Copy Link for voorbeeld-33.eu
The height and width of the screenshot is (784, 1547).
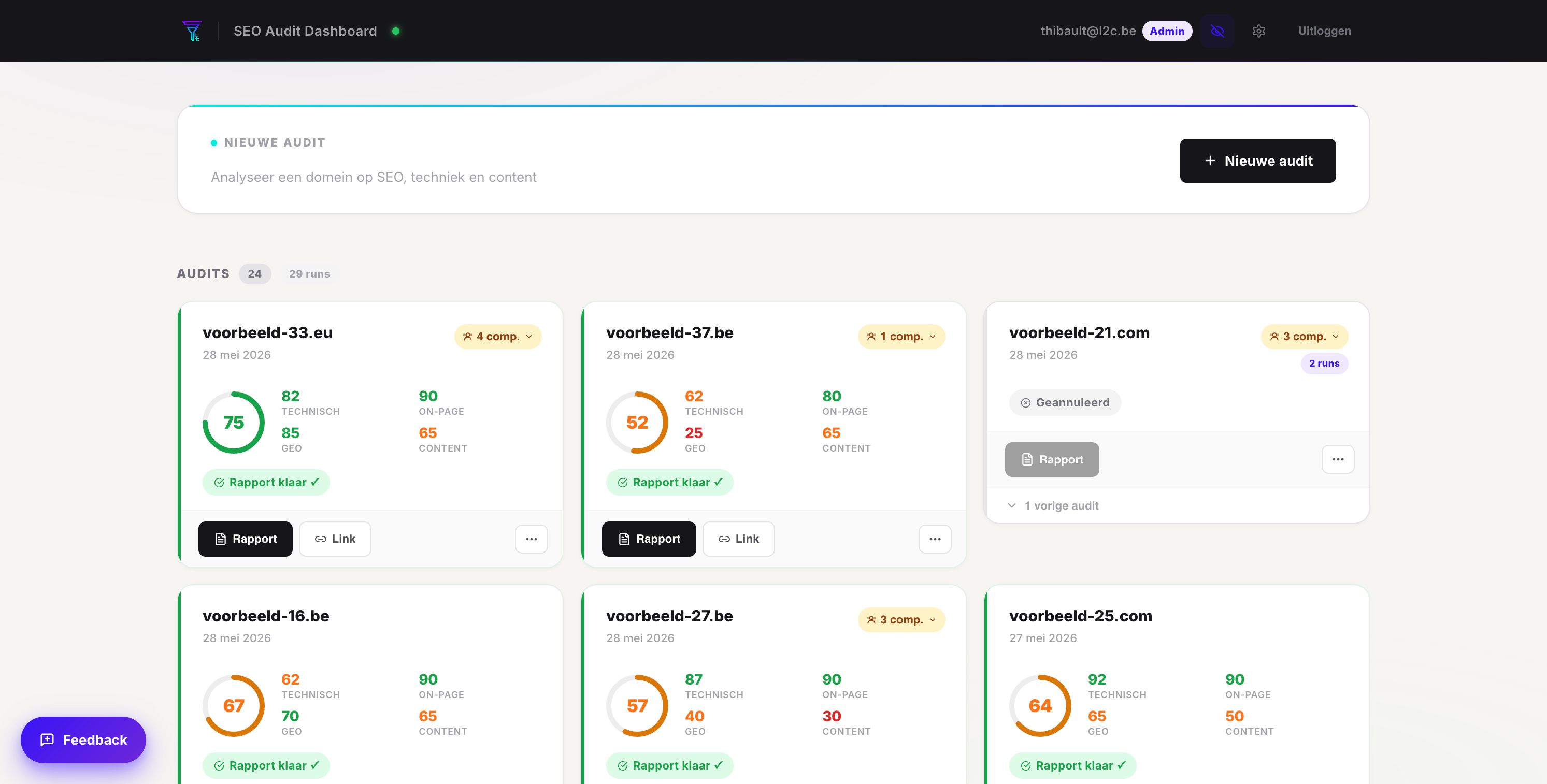(x=335, y=539)
